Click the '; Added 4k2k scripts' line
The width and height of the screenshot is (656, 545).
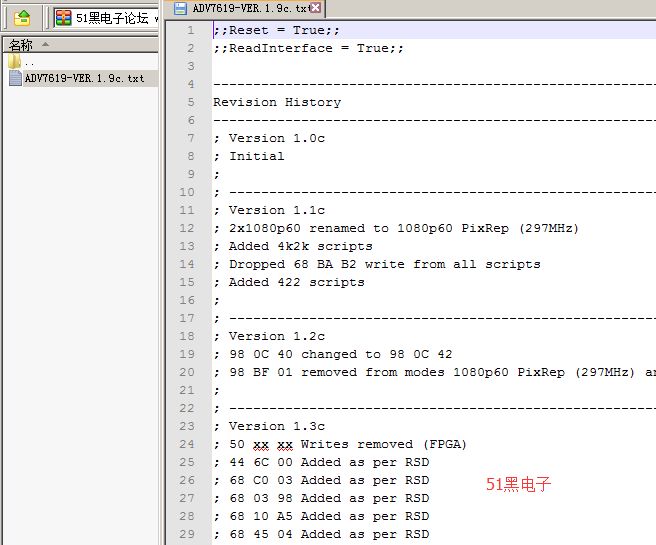293,246
